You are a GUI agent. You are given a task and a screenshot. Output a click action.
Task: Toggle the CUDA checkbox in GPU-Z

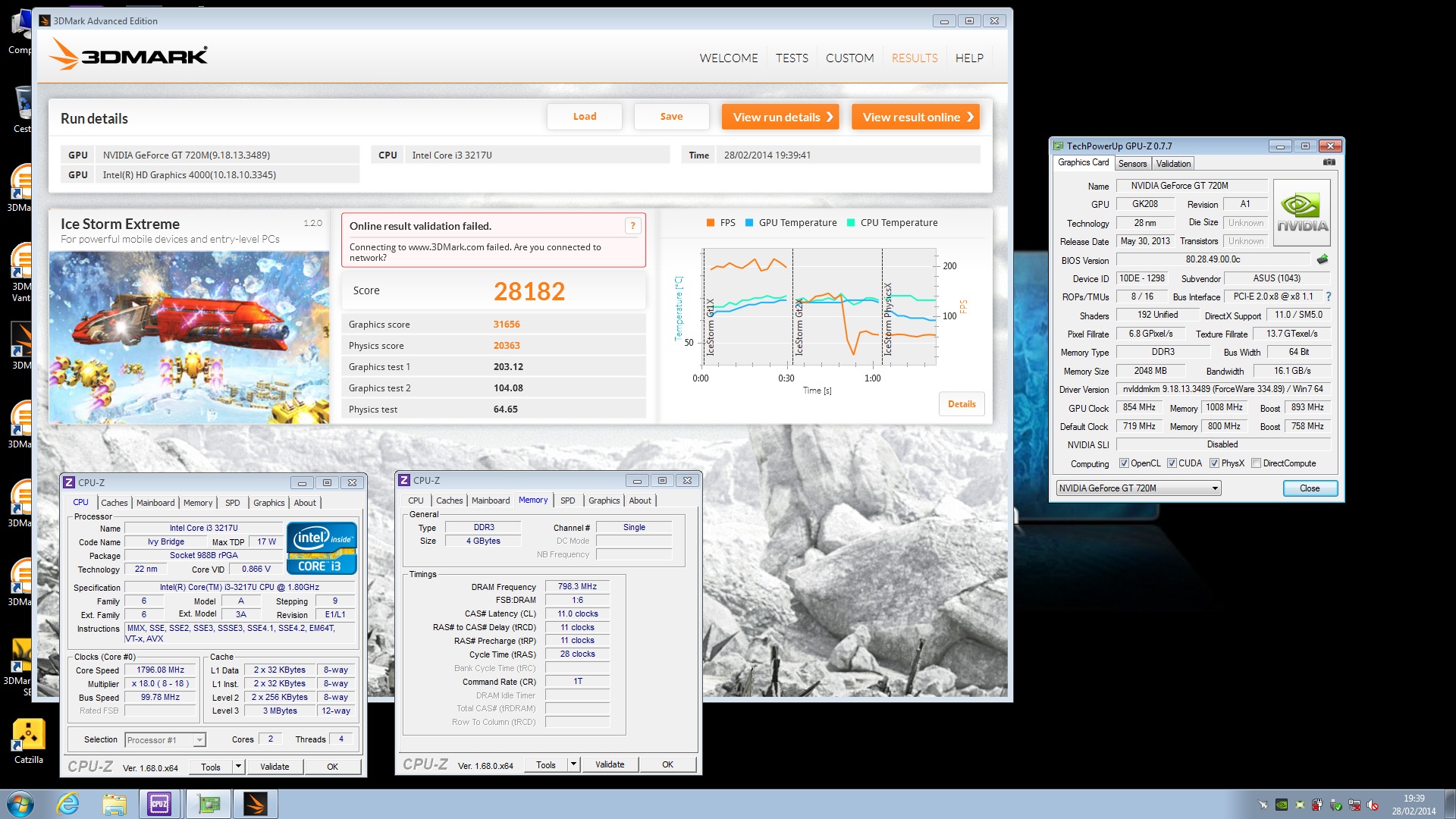[x=1172, y=463]
